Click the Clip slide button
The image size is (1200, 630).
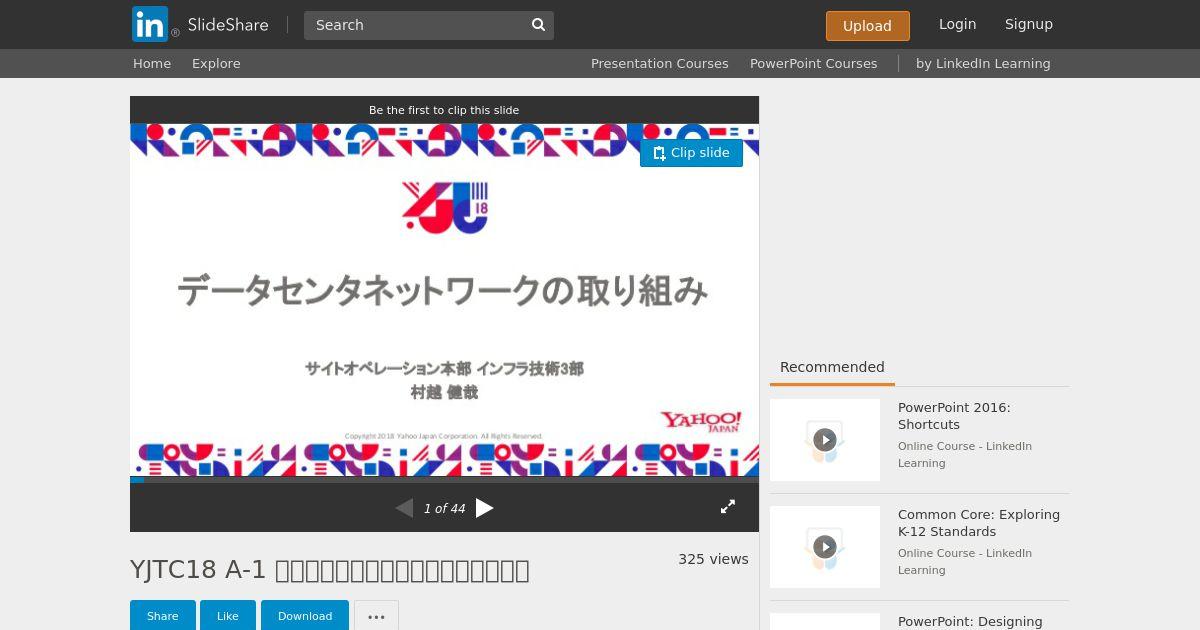[x=691, y=153]
